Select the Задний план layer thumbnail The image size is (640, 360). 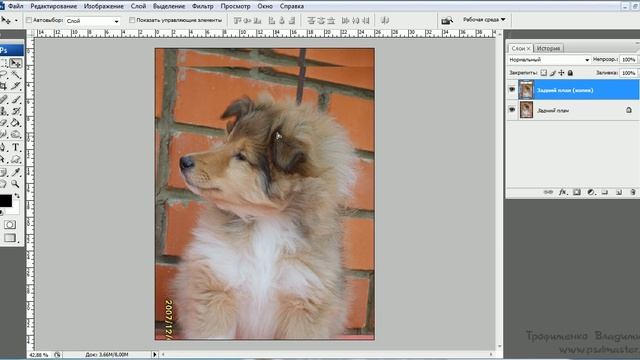pos(526,110)
